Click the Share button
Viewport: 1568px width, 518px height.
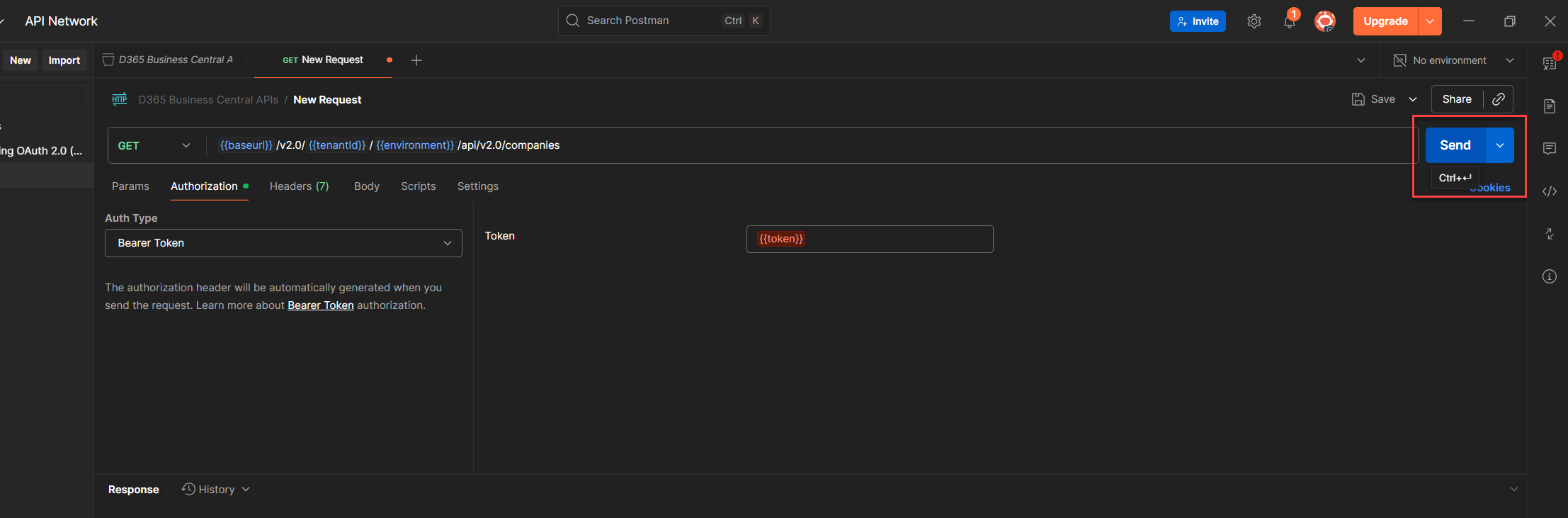[1457, 99]
